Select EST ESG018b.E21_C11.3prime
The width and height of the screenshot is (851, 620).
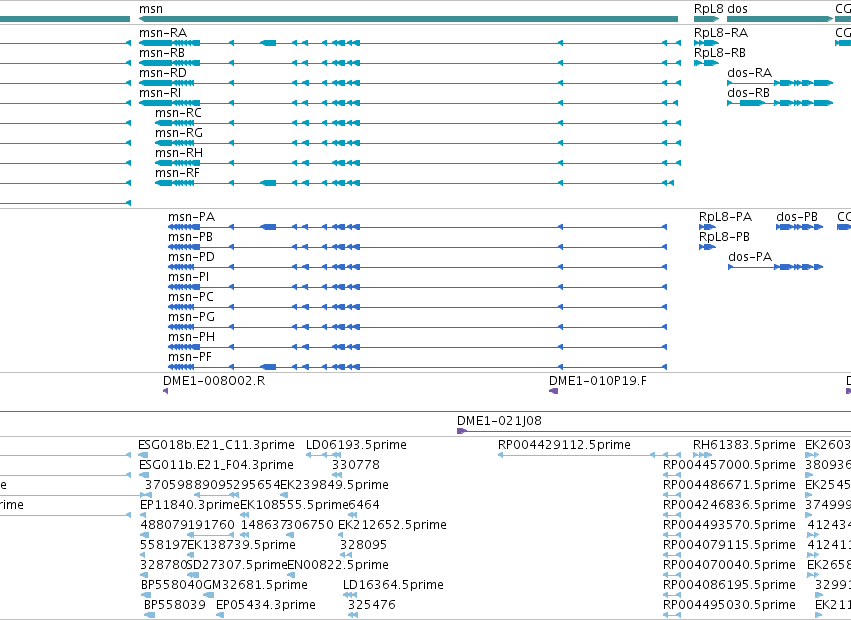[216, 445]
